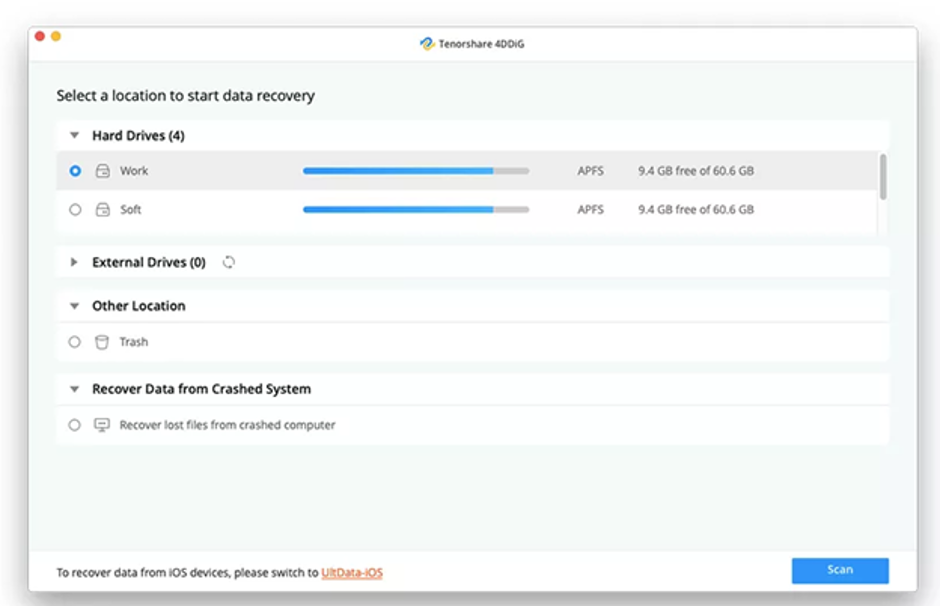Click 'Recover lost files from crashed computer' text
This screenshot has height=606, width=941.
(227, 425)
